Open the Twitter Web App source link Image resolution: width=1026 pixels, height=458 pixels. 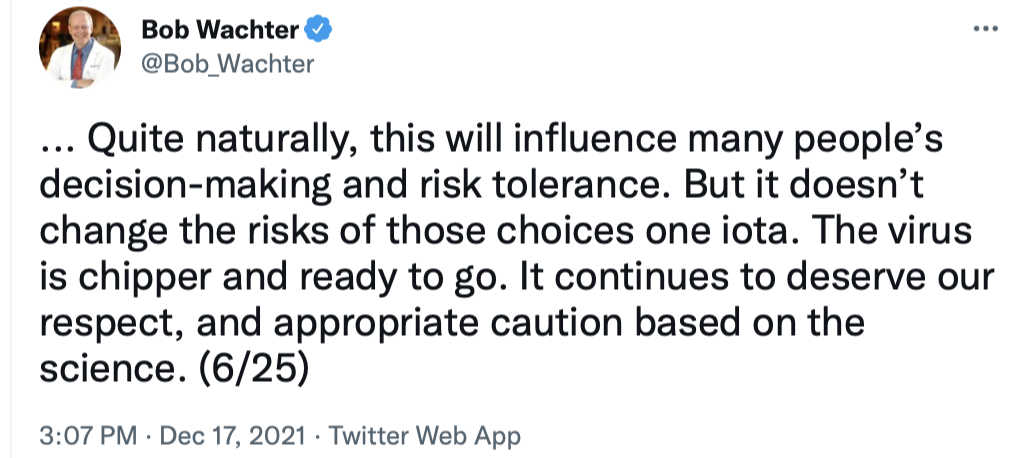pyautogui.click(x=425, y=436)
